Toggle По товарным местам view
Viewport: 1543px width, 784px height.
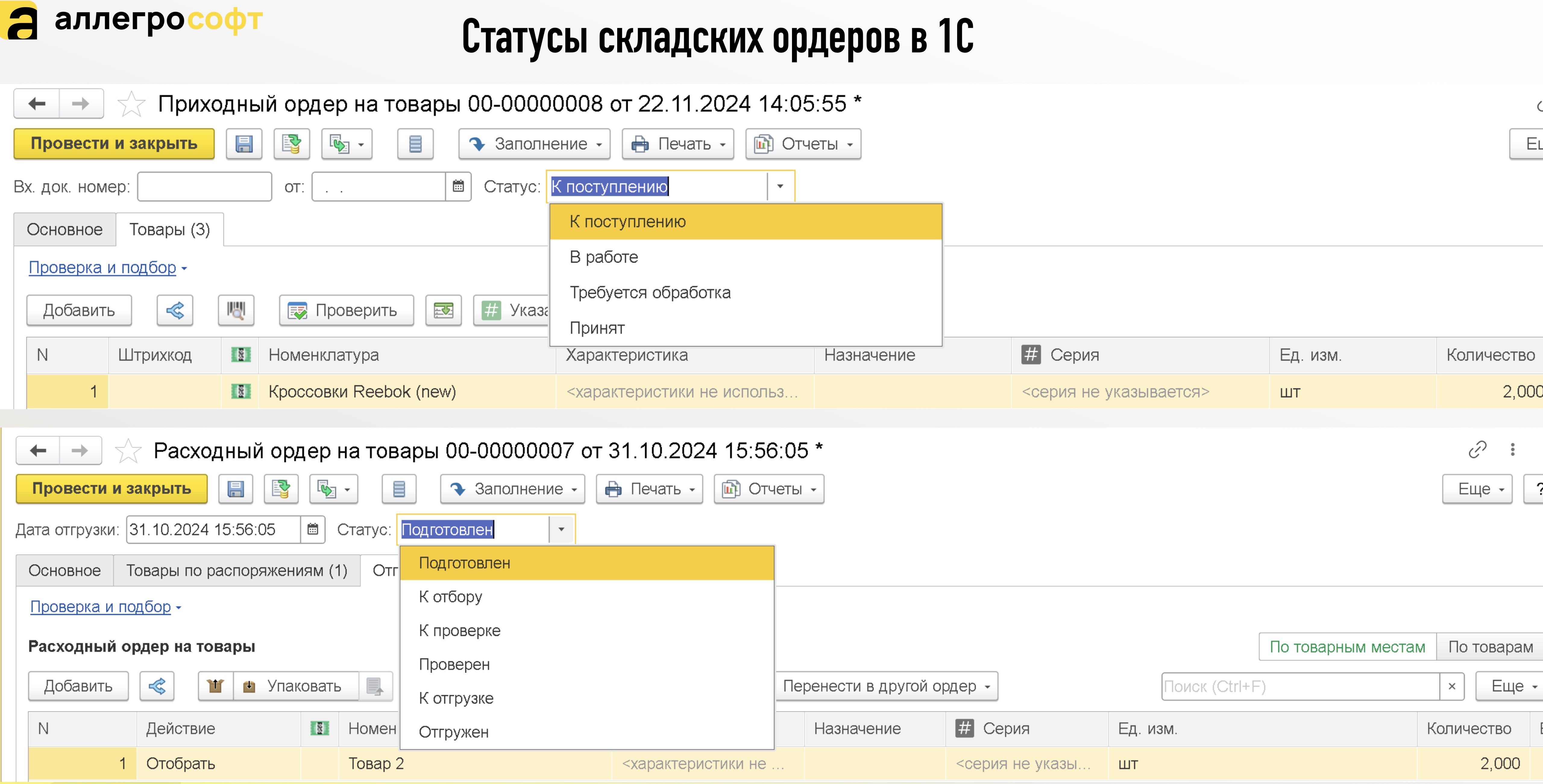[1347, 647]
